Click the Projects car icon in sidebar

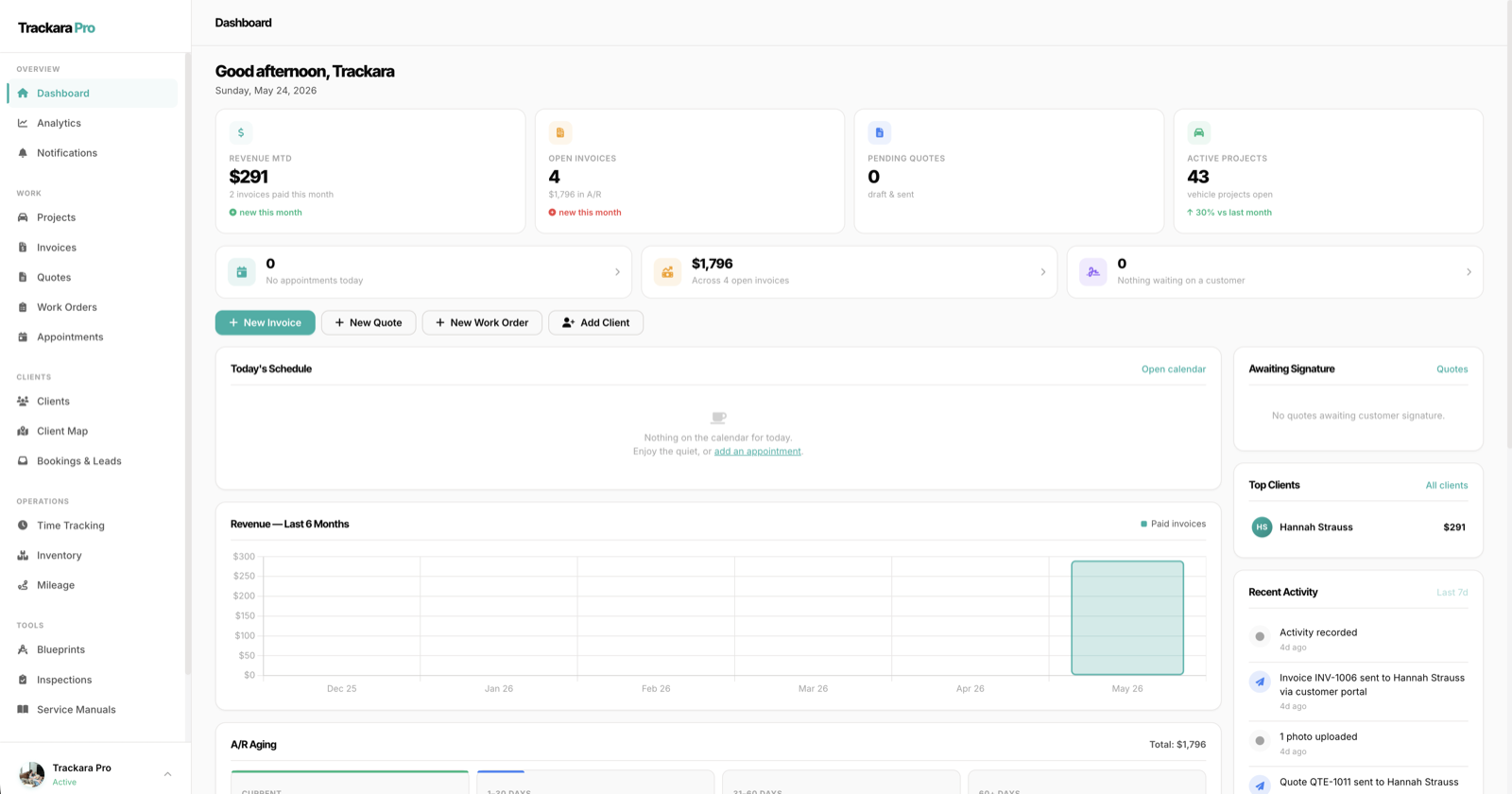tap(23, 217)
